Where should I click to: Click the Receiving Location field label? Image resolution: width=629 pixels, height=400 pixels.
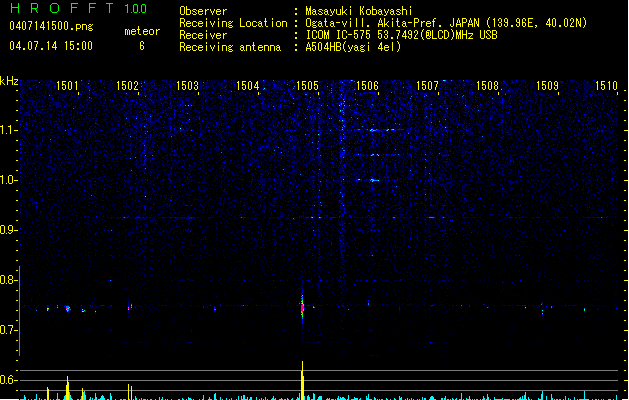click(233, 23)
